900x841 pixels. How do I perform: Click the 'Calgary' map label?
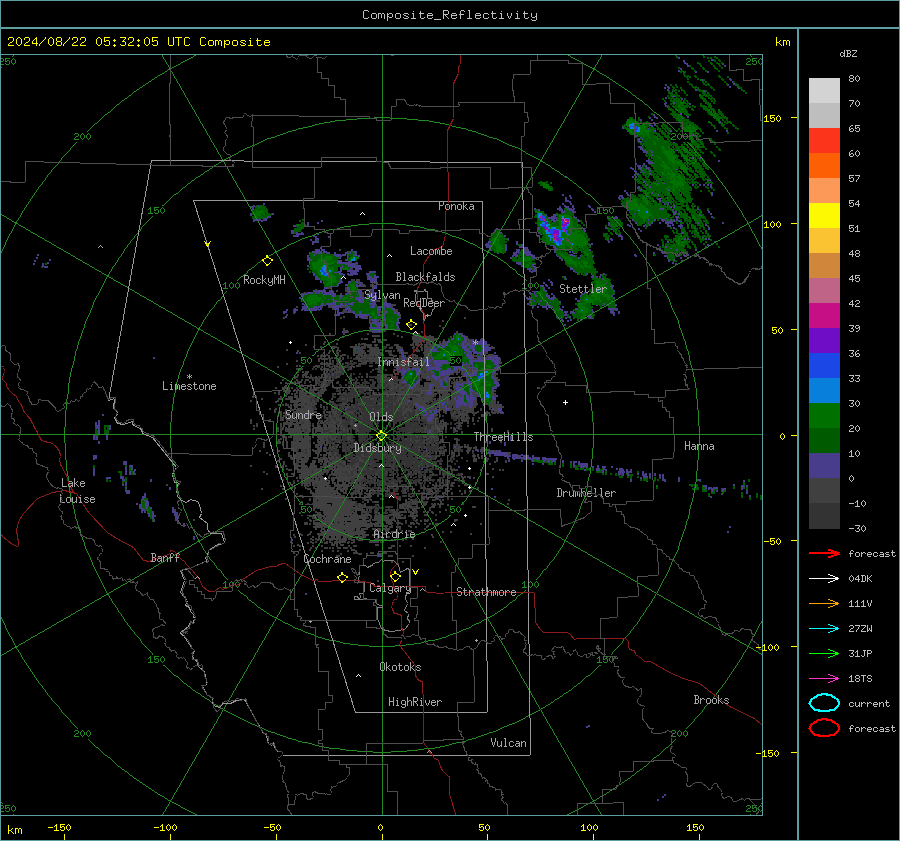tap(390, 588)
